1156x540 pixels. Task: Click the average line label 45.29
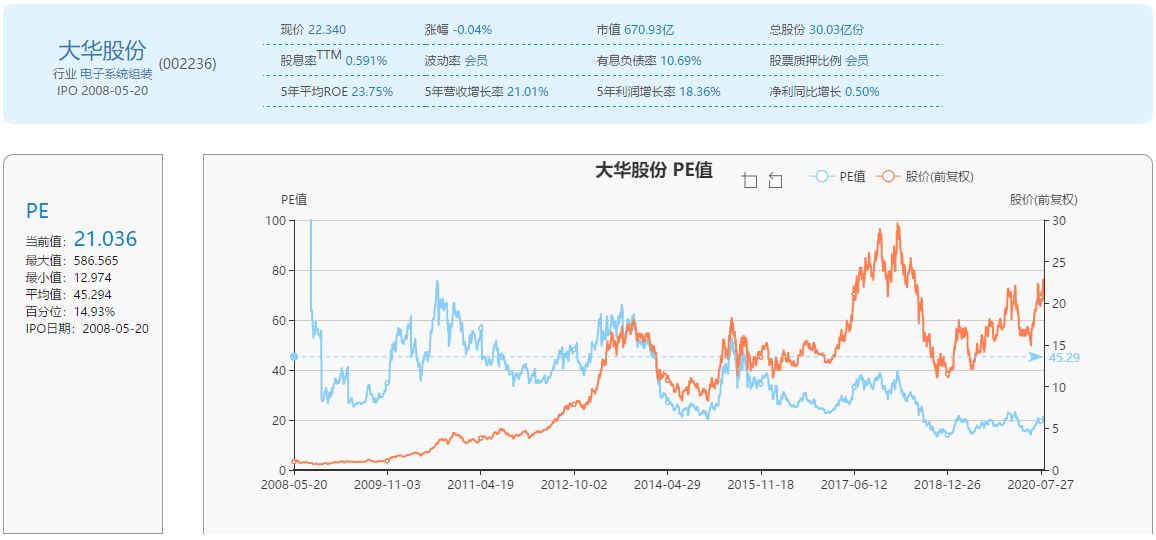coord(1064,358)
